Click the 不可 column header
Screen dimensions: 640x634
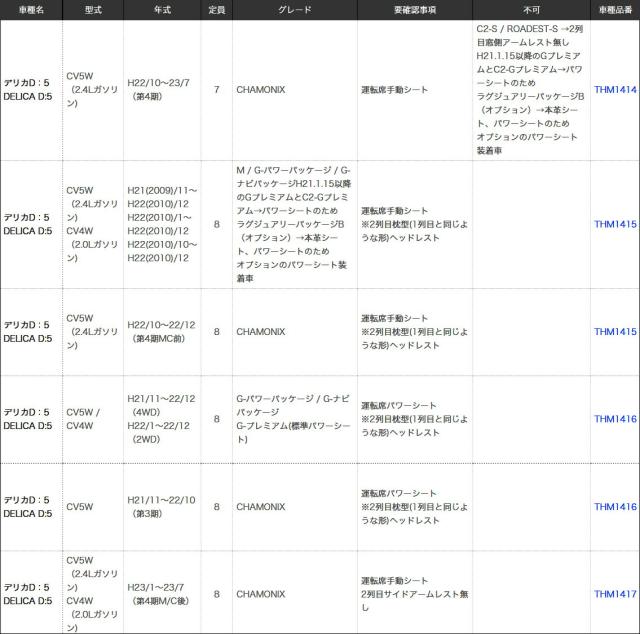click(x=531, y=10)
